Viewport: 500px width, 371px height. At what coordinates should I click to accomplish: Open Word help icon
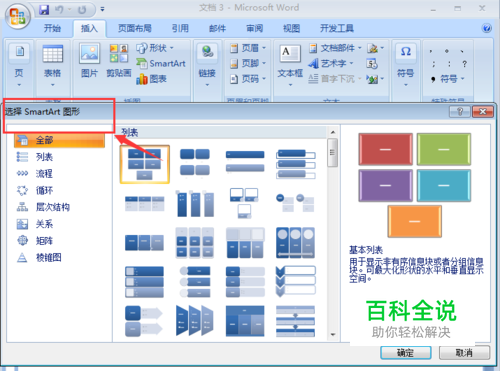coord(486,28)
